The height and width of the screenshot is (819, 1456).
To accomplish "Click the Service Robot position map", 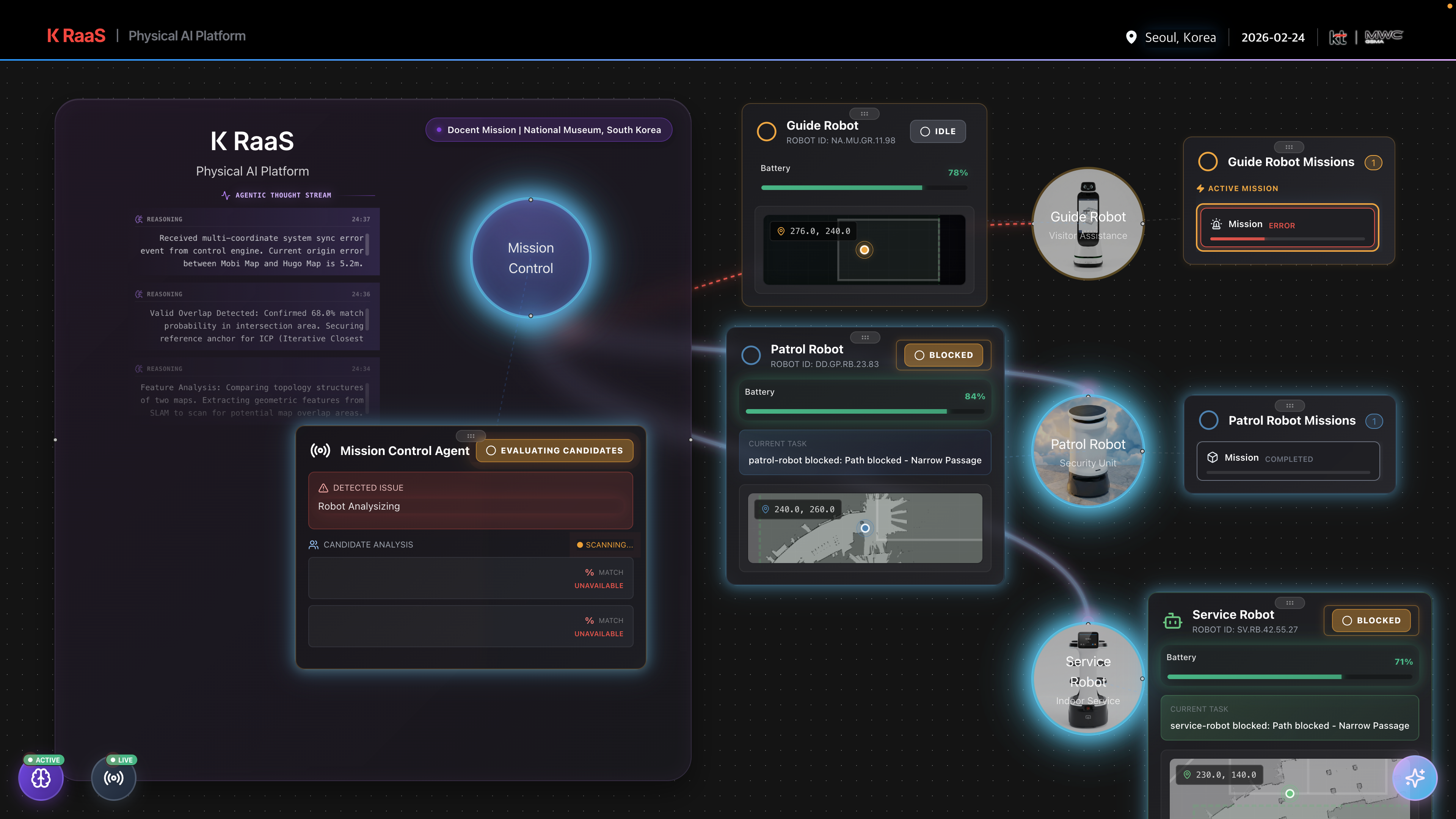I will click(x=1289, y=789).
